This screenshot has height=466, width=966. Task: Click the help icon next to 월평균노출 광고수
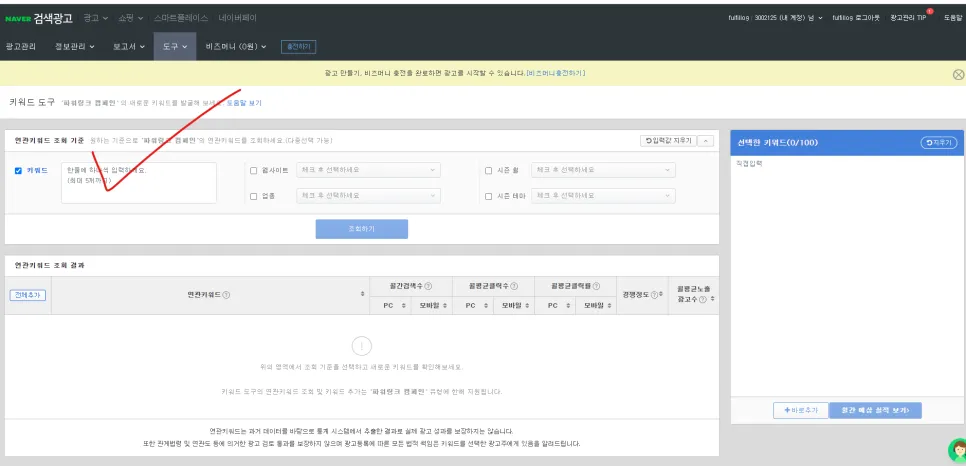tap(702, 299)
